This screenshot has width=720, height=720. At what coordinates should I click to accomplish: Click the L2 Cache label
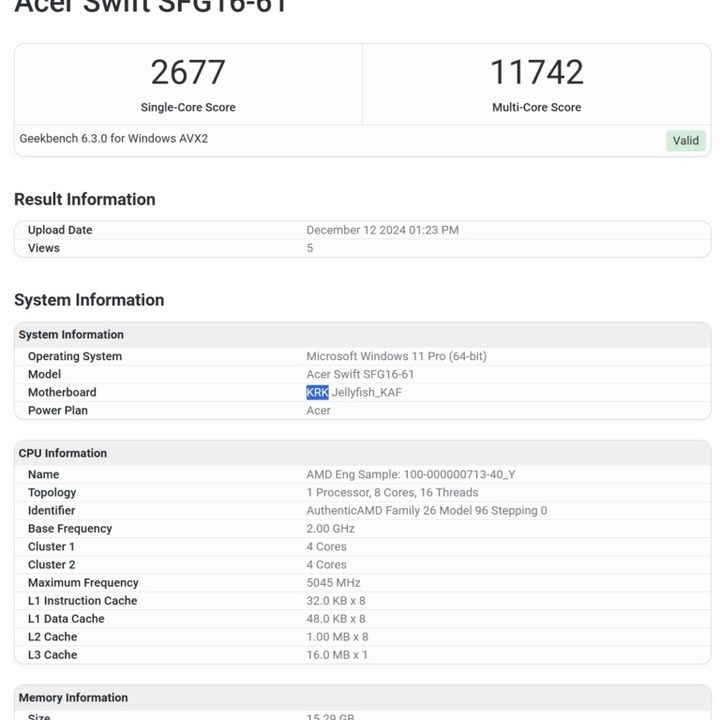click(52, 636)
